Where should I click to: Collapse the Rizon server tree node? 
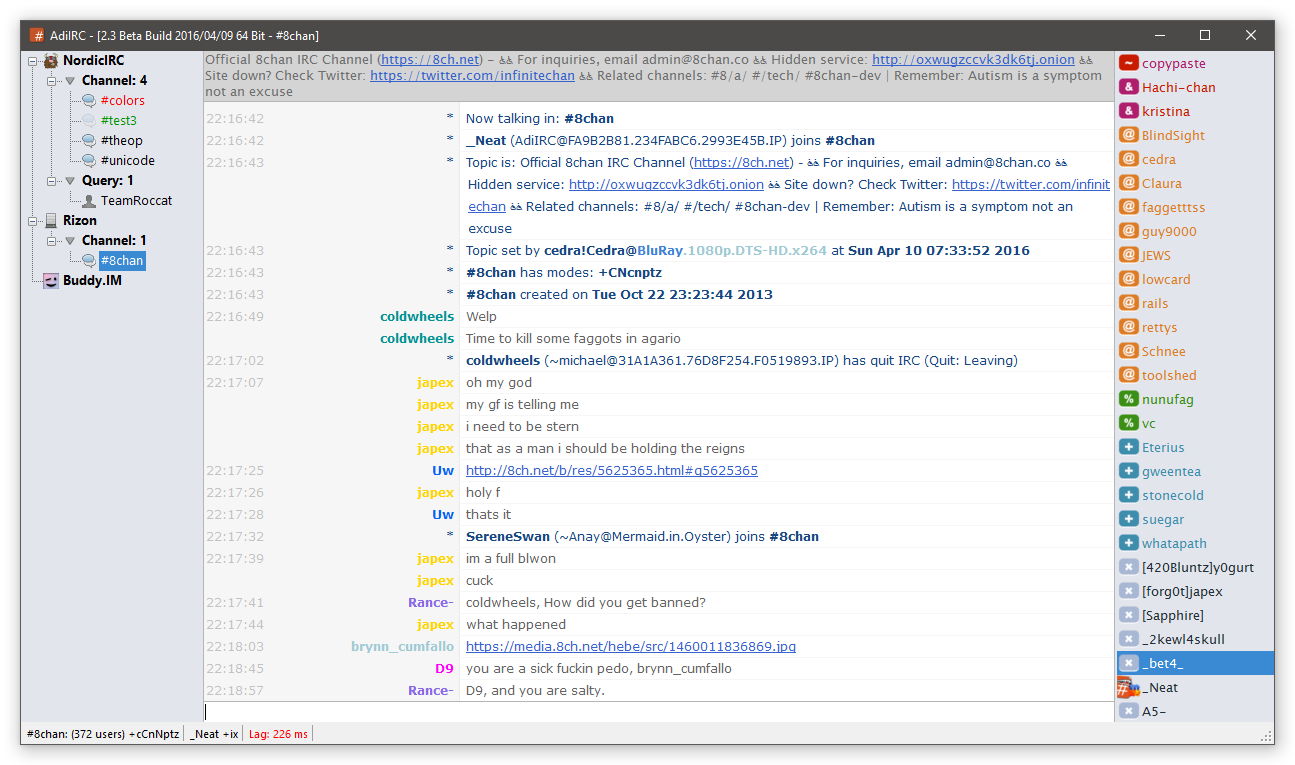pyautogui.click(x=32, y=220)
